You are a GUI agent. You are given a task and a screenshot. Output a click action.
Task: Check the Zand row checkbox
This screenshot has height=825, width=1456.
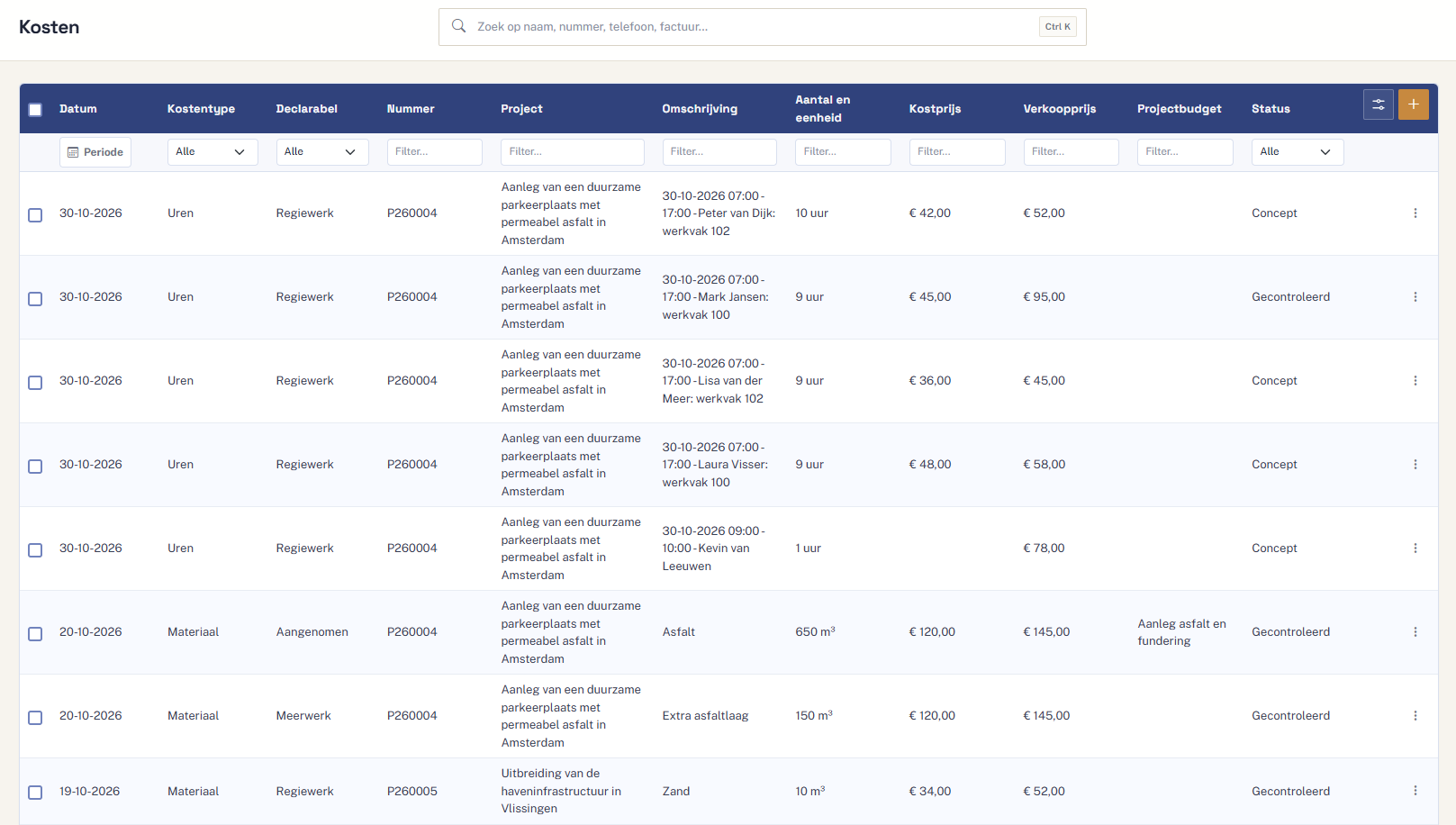point(35,793)
